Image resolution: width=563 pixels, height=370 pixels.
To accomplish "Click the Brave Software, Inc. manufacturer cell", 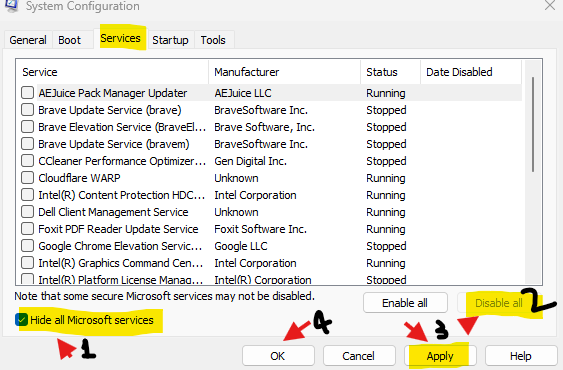I will tap(264, 127).
